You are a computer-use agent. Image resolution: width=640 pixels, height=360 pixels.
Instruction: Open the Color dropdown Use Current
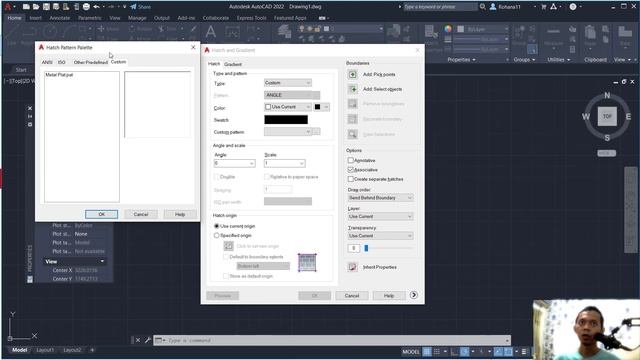pos(288,107)
